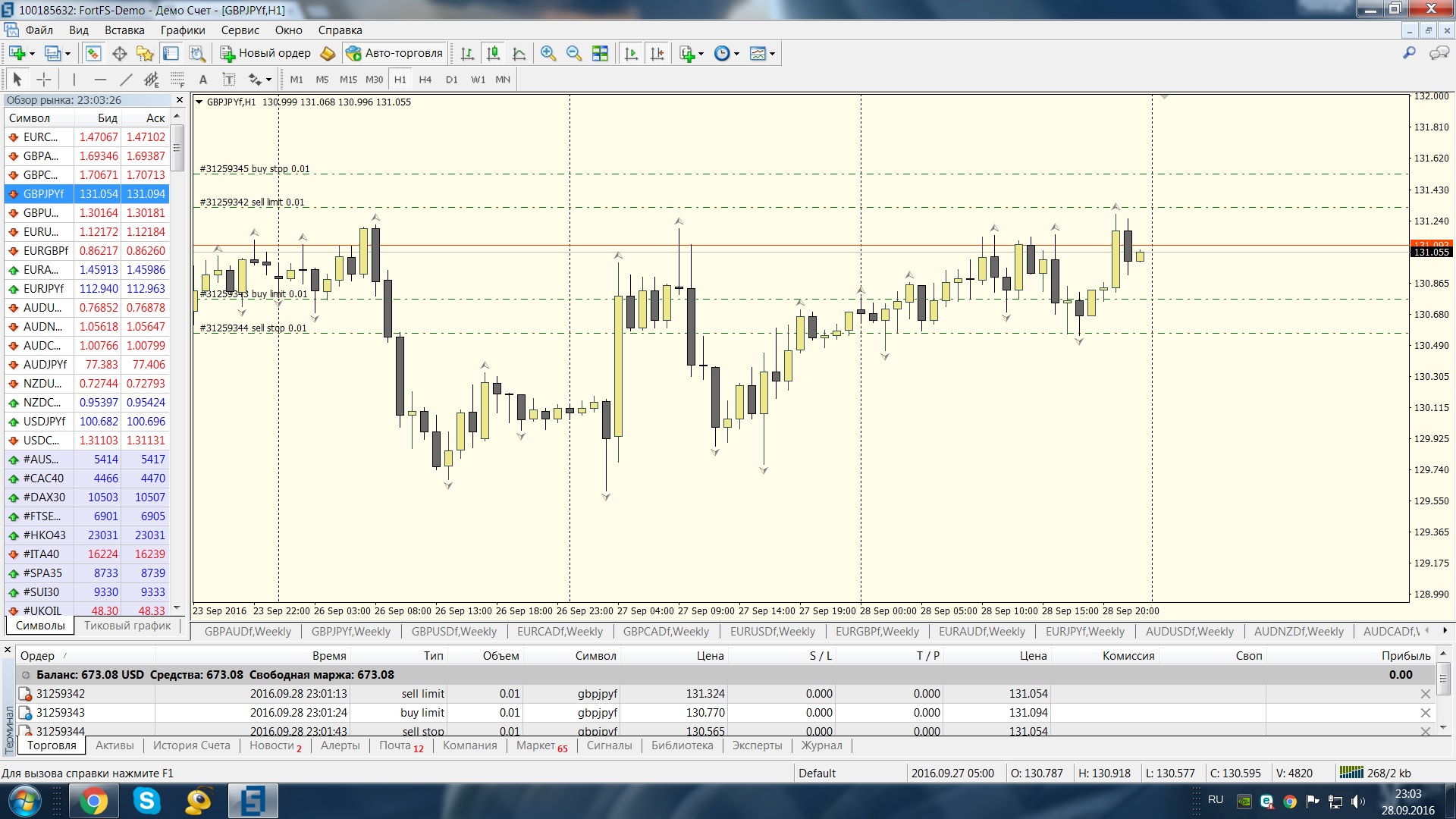Zoom in on the chart

[x=548, y=53]
